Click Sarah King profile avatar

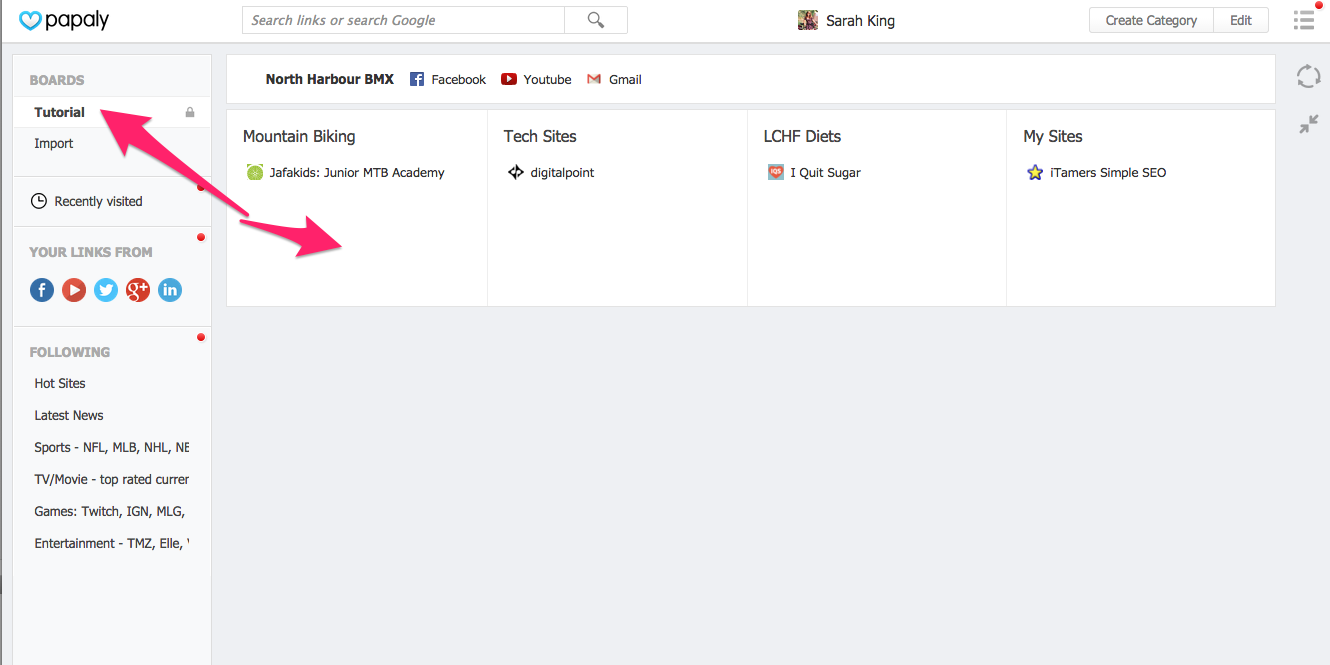click(808, 20)
